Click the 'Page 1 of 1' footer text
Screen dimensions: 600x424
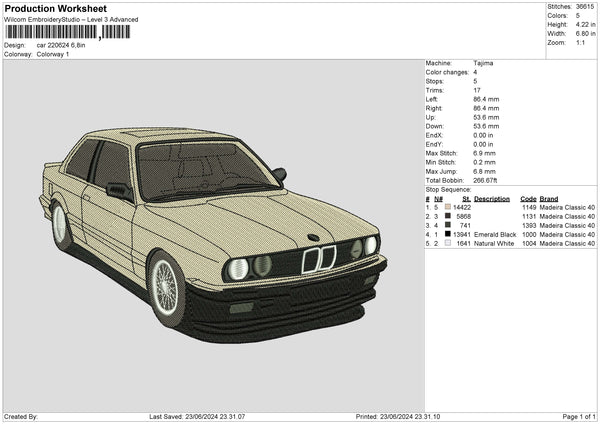(x=579, y=416)
